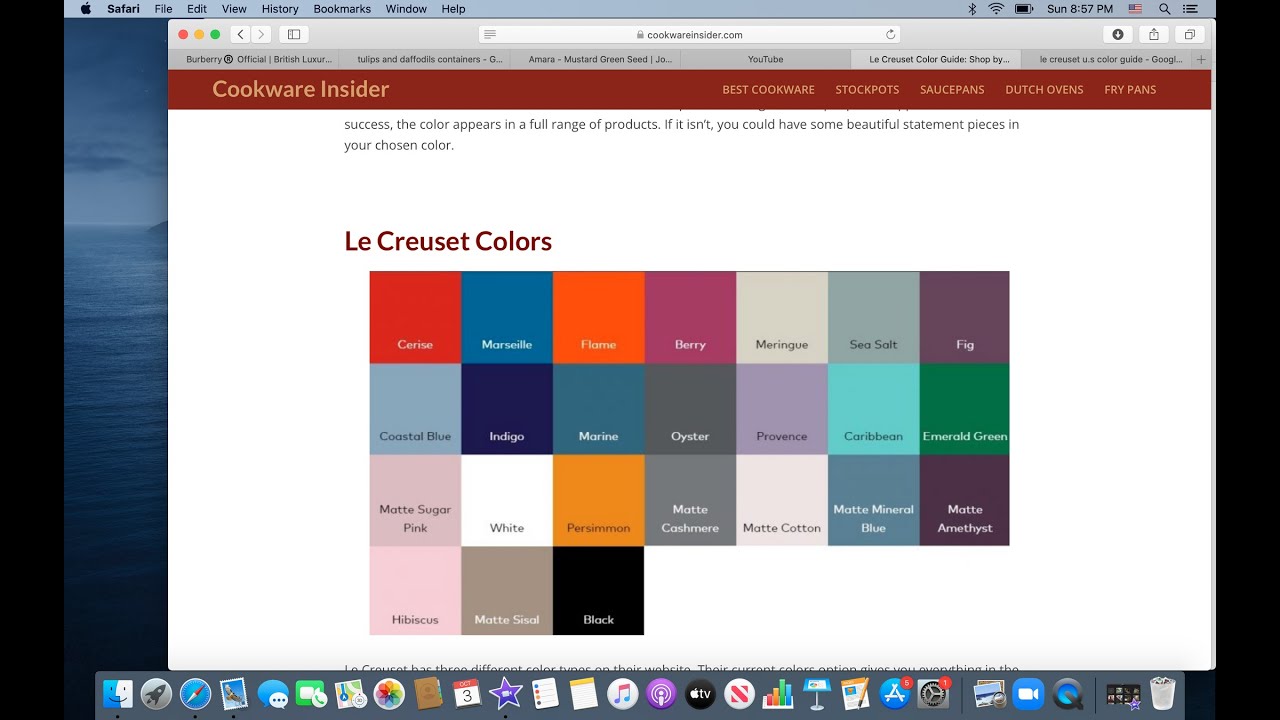
Task: Open Calendar app in the dock
Action: tap(467, 693)
